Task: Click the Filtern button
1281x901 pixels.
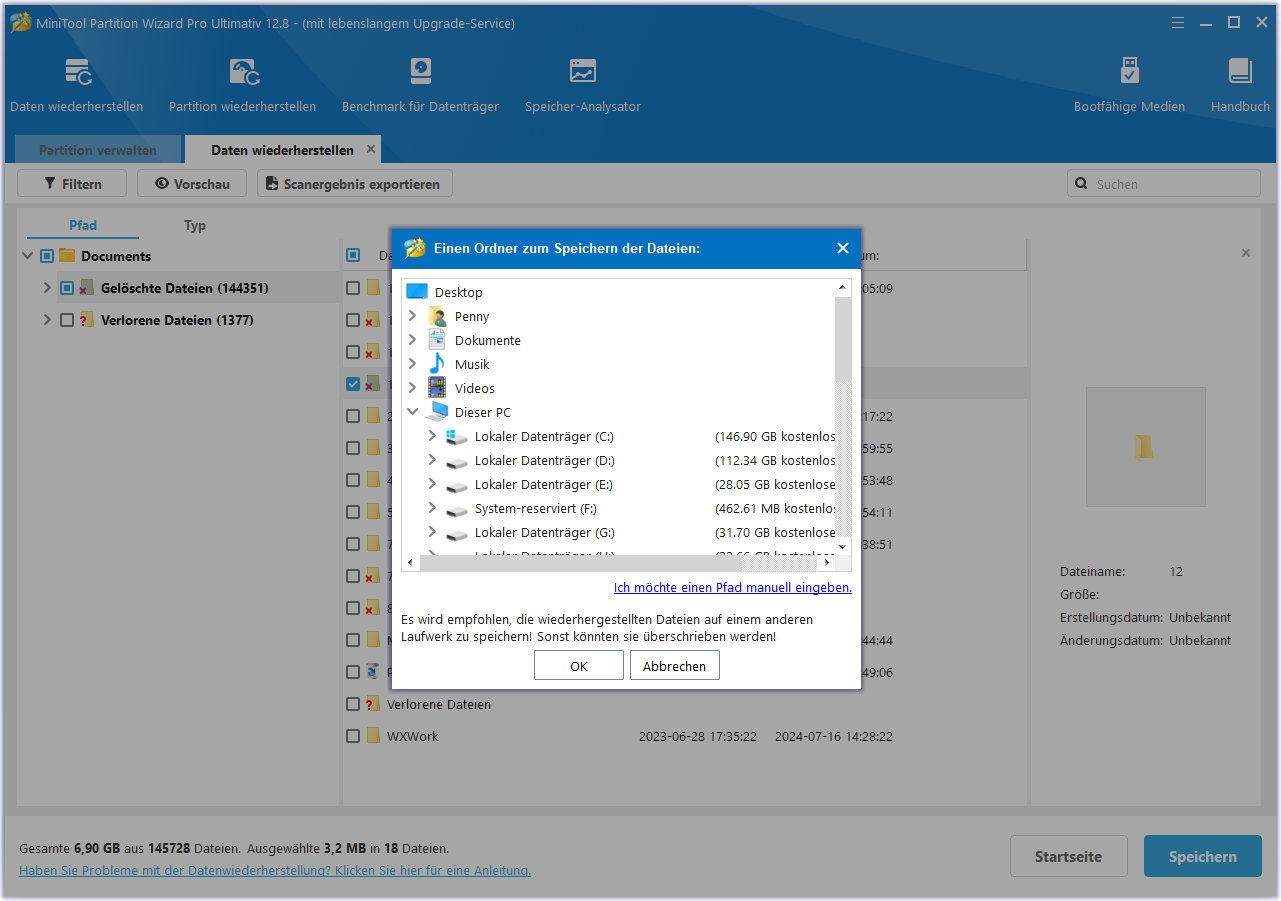Action: 73,184
